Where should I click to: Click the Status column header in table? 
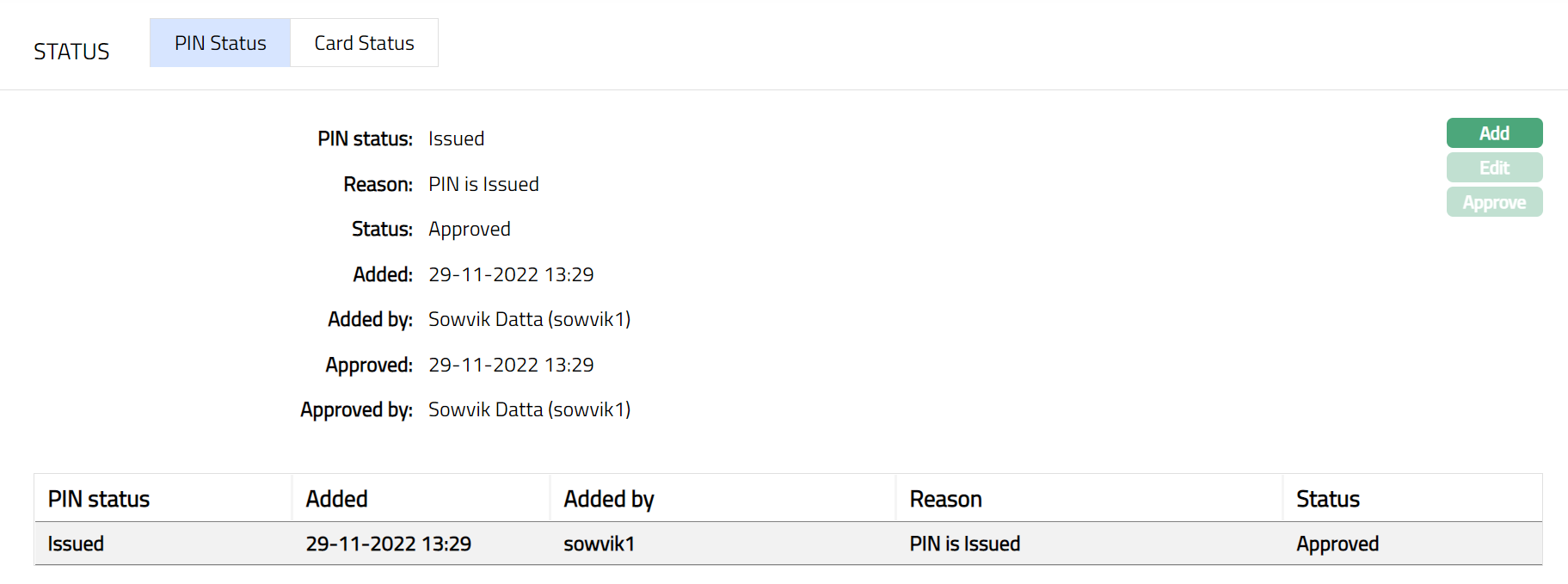(x=1328, y=499)
